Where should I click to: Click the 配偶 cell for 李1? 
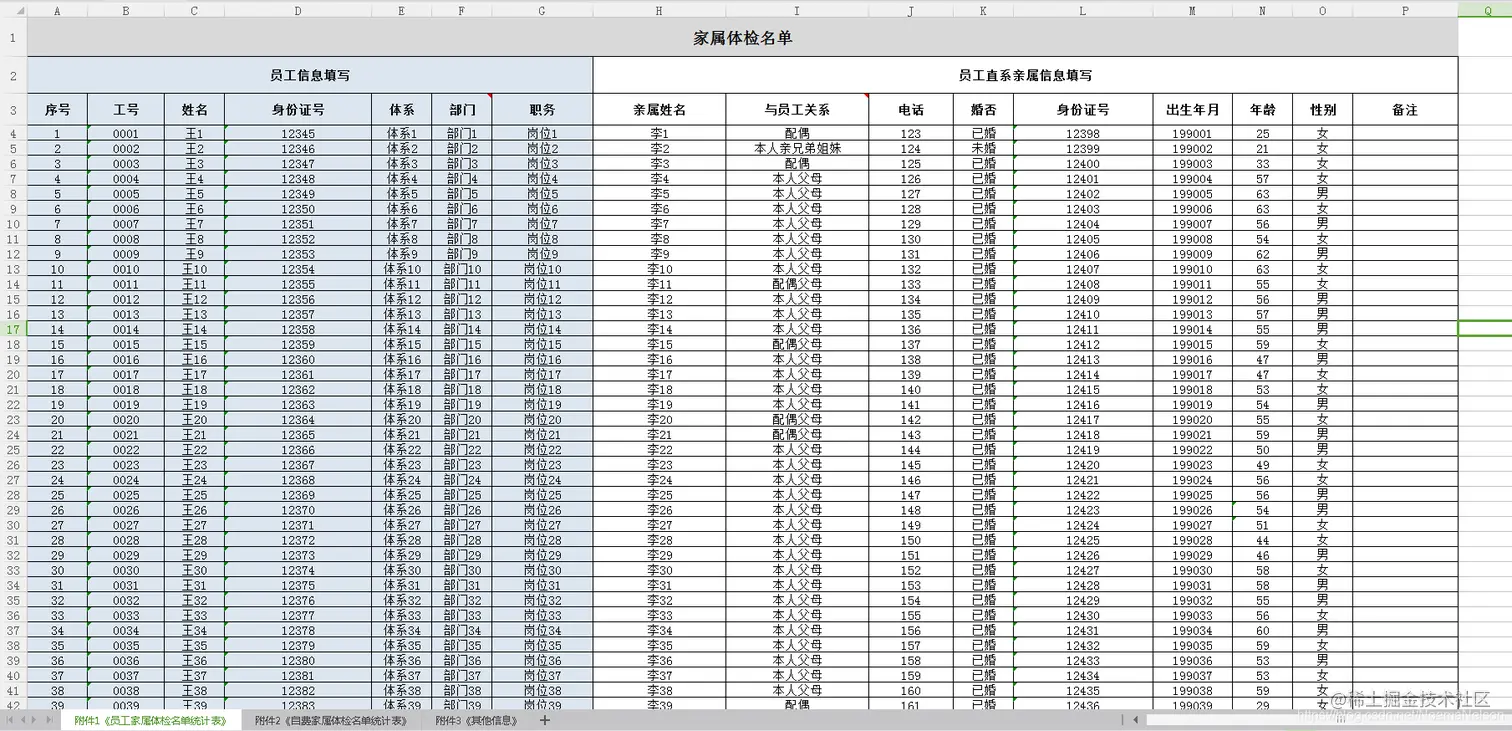[796, 133]
